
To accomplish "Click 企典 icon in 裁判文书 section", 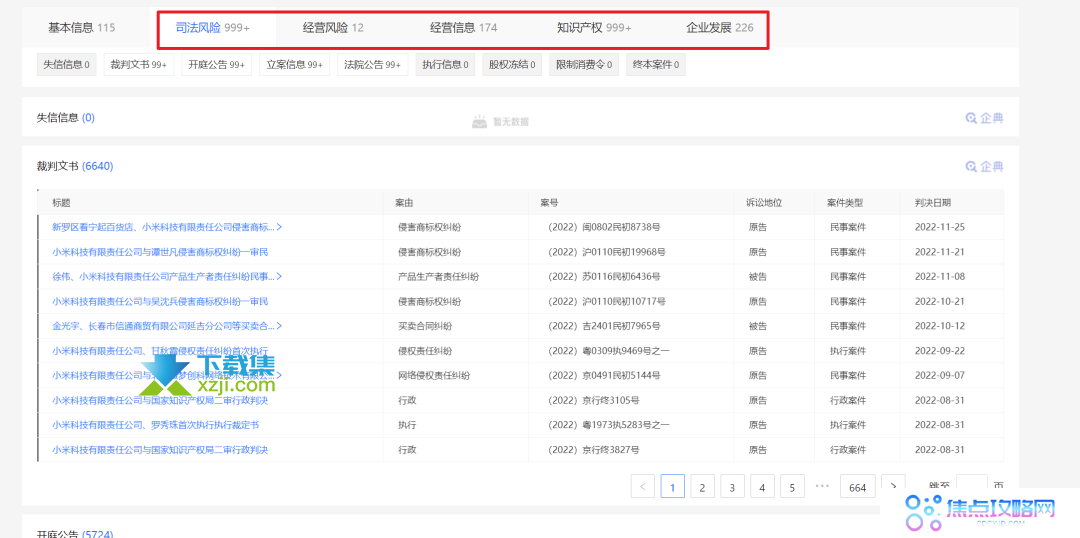I will [x=984, y=166].
